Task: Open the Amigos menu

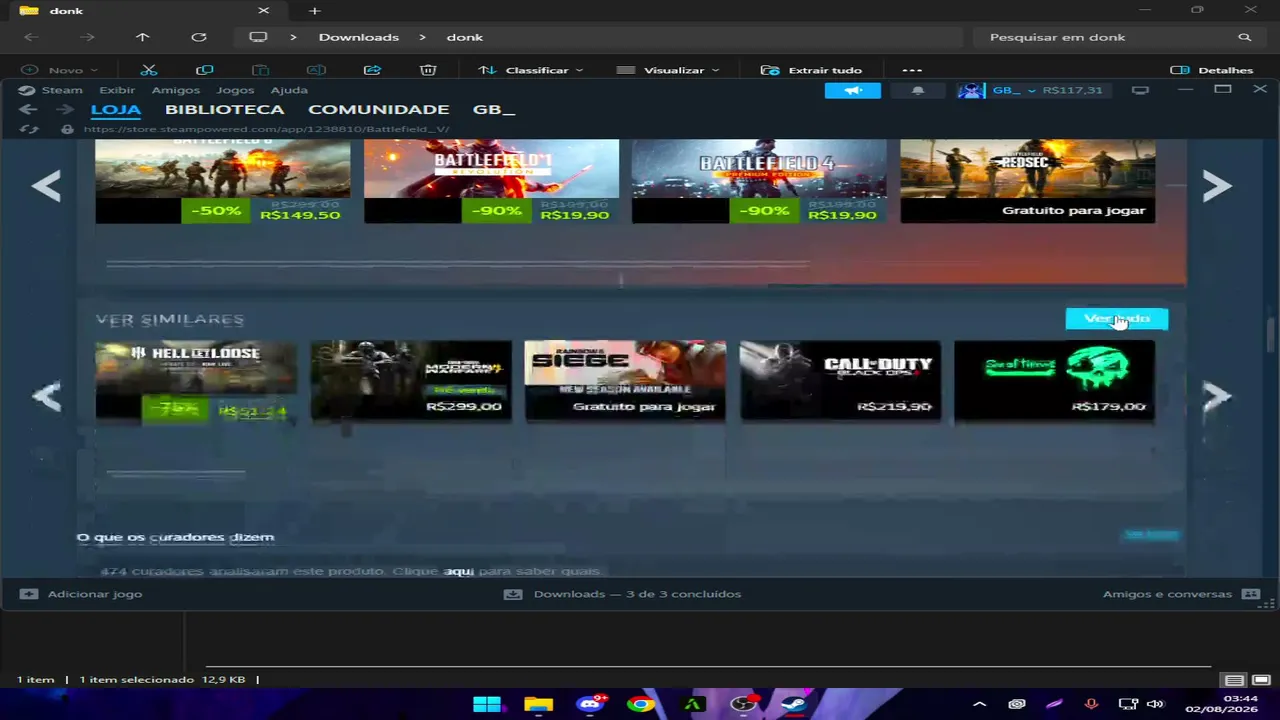Action: [175, 90]
